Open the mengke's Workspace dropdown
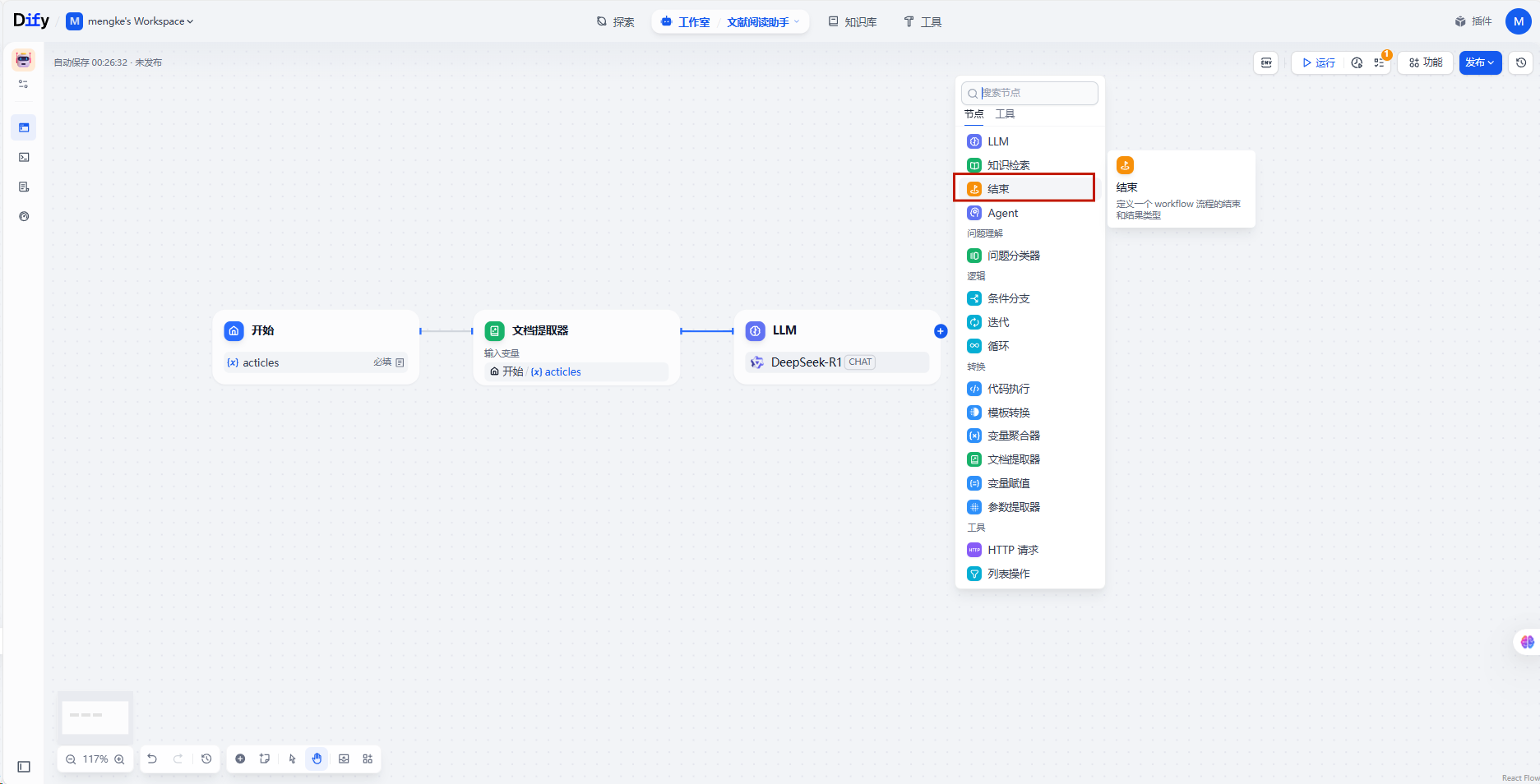 (140, 21)
